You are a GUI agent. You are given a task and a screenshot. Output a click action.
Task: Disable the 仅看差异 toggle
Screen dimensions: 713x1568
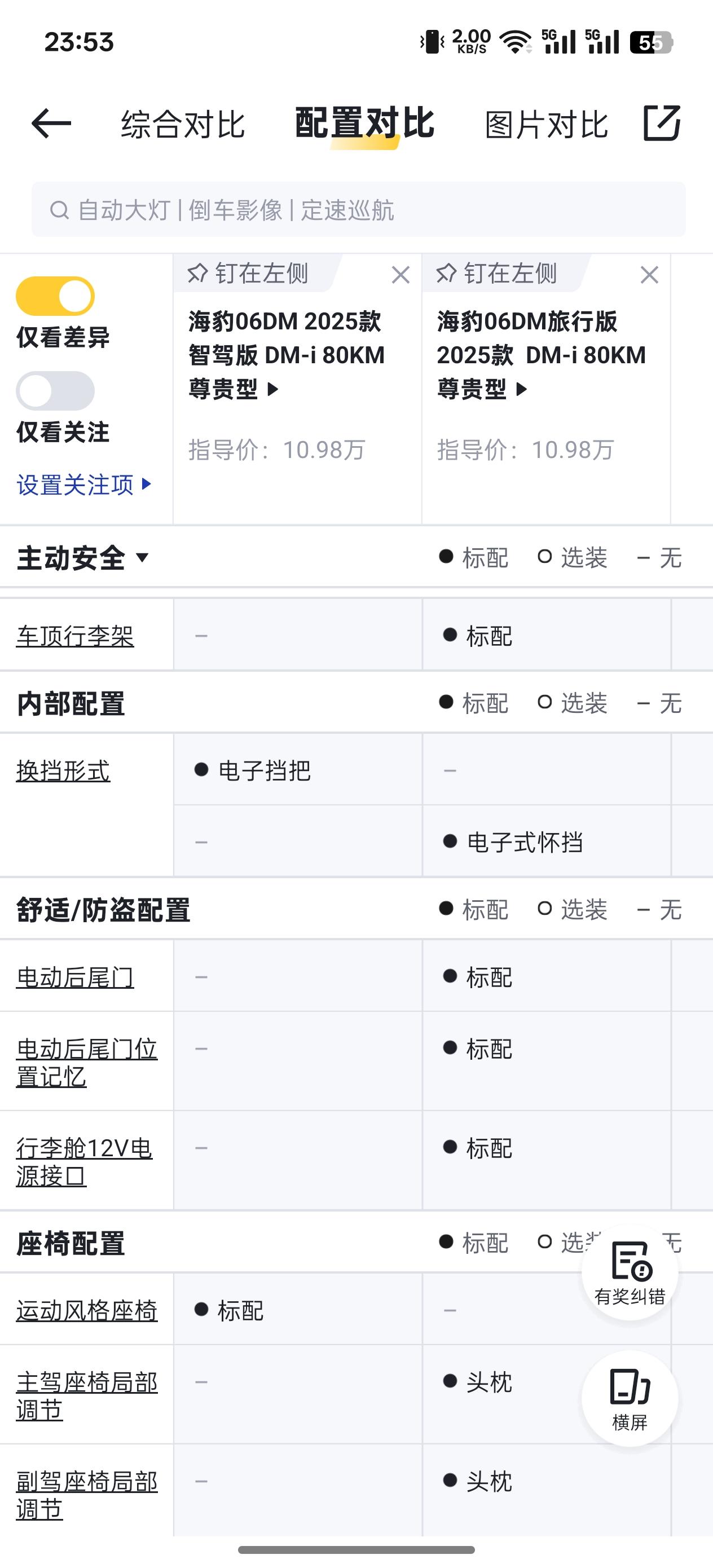click(55, 297)
